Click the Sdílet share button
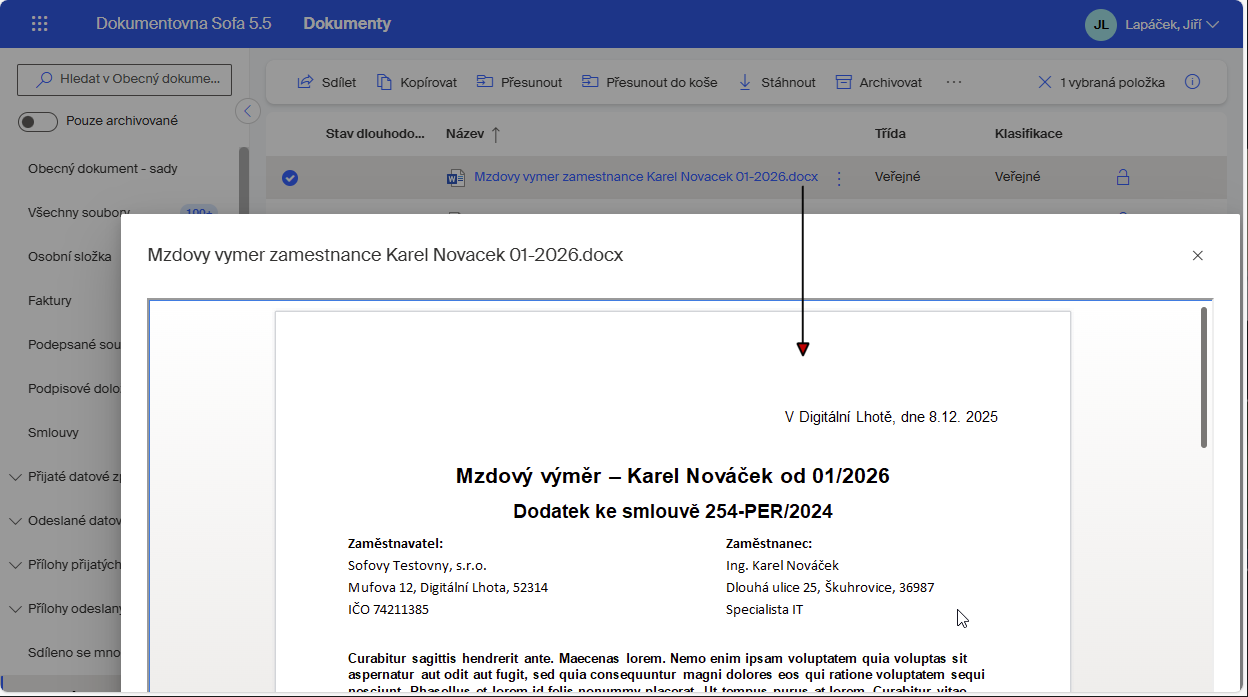The width and height of the screenshot is (1248, 697). (x=327, y=82)
